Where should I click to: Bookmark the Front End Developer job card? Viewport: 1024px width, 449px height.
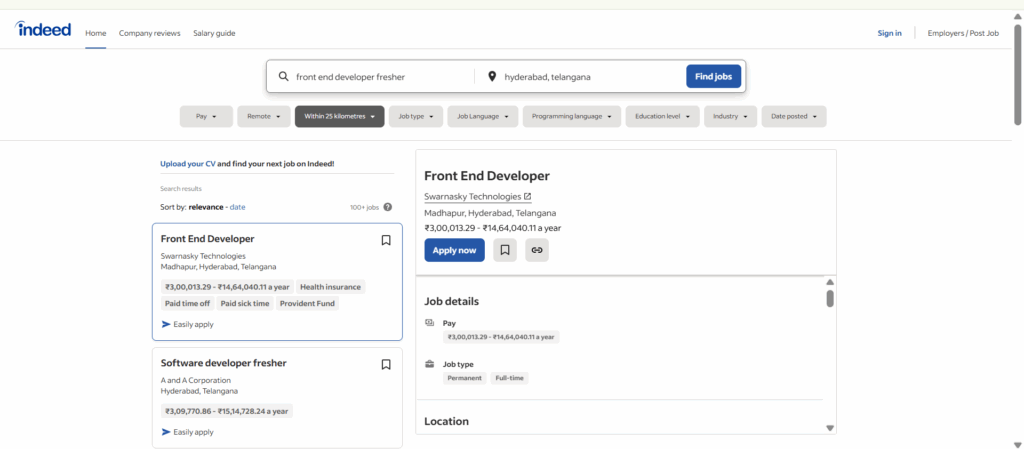tap(386, 240)
